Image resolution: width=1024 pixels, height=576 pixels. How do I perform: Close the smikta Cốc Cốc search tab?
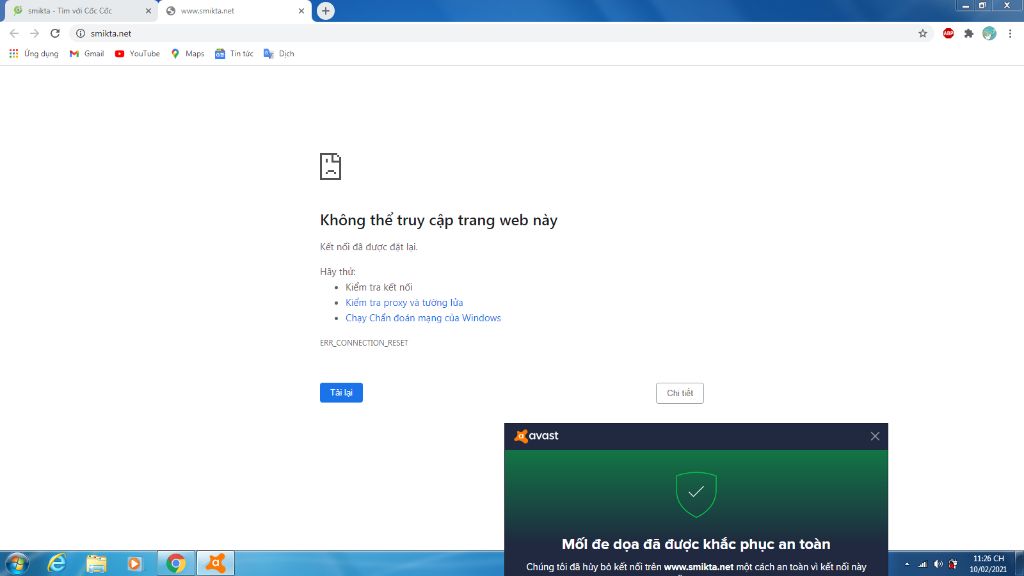148,11
